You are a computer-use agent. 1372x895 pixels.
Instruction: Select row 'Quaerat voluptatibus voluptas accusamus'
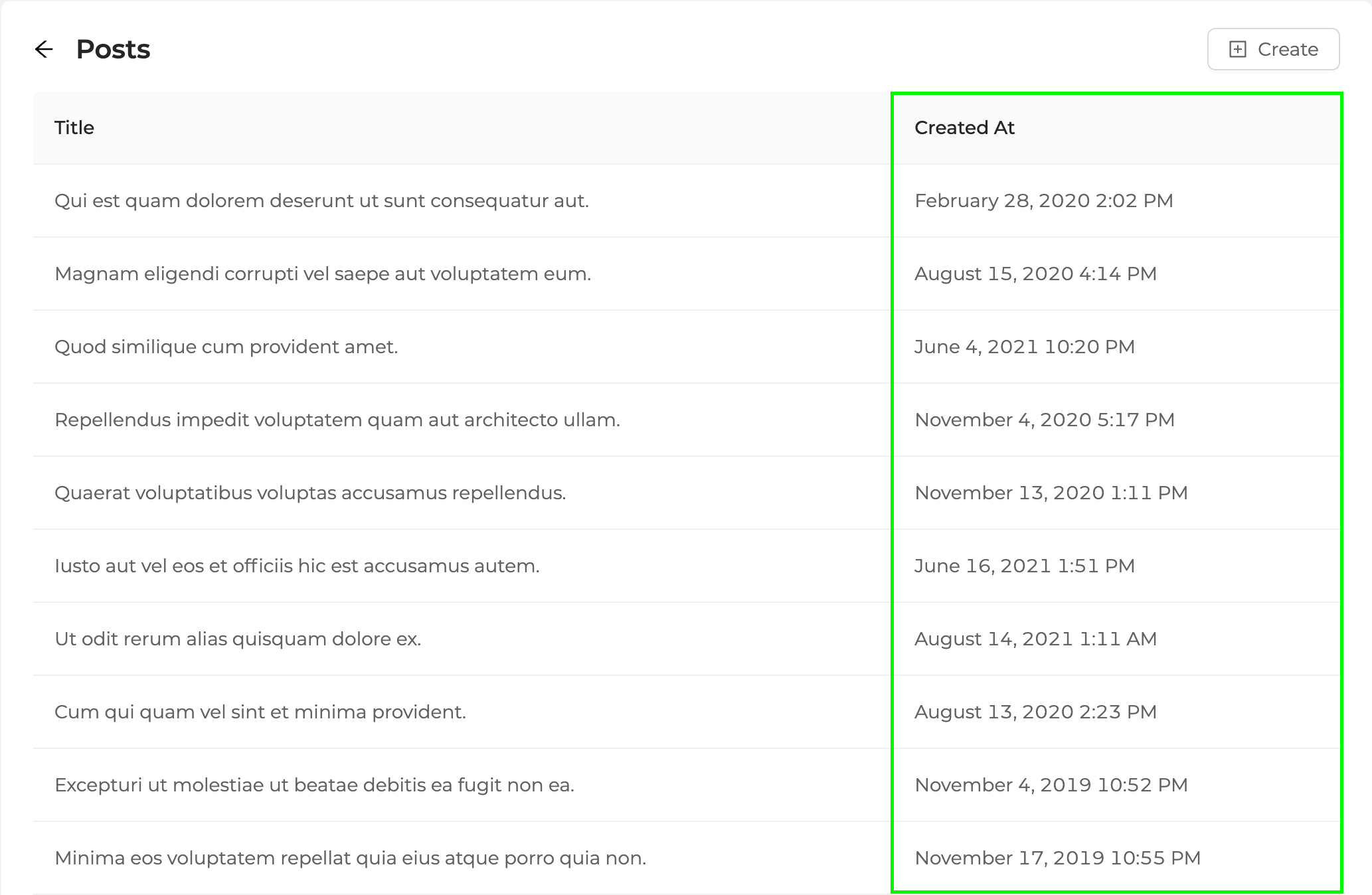click(x=310, y=493)
